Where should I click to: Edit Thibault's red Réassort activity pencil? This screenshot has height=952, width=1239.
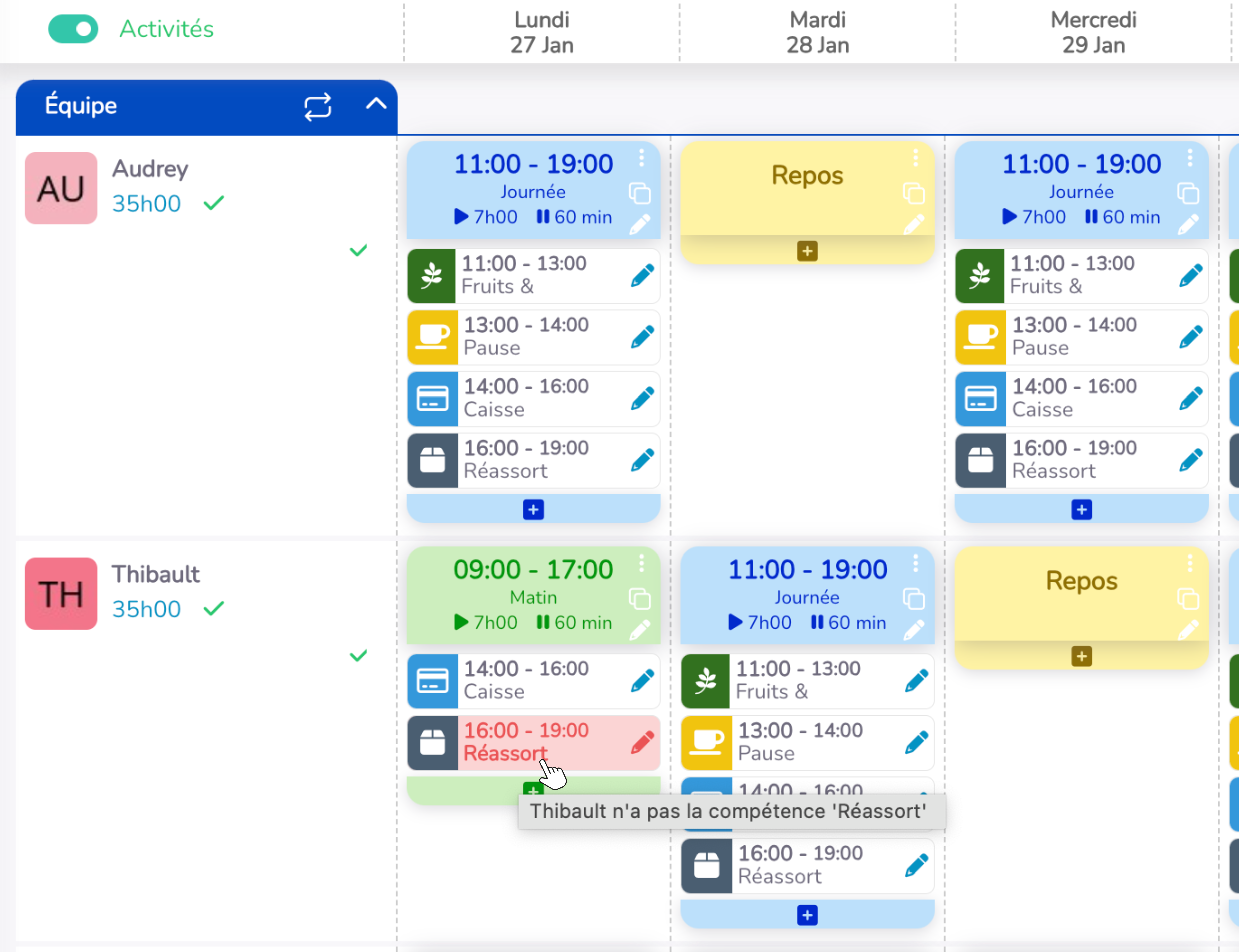(642, 742)
